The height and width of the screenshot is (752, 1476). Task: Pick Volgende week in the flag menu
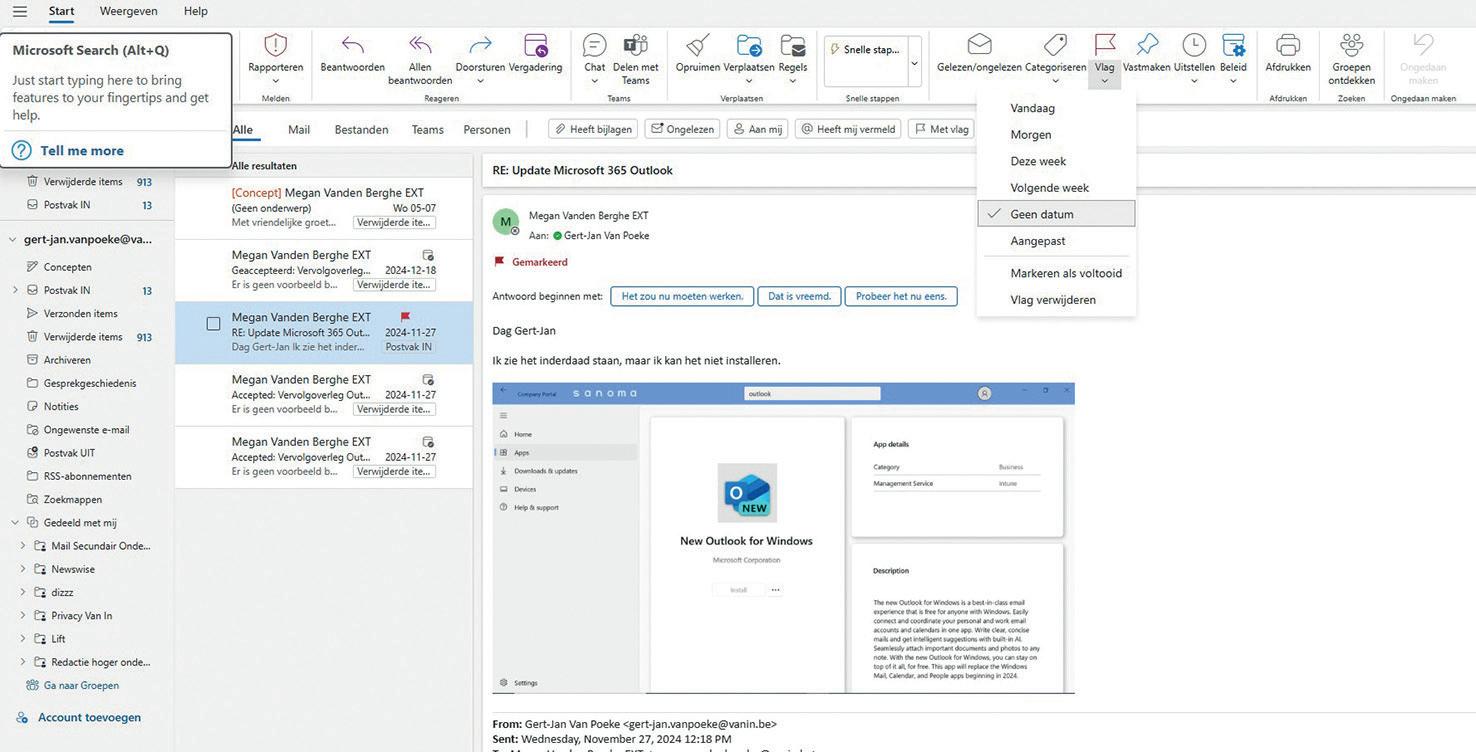coord(1056,188)
